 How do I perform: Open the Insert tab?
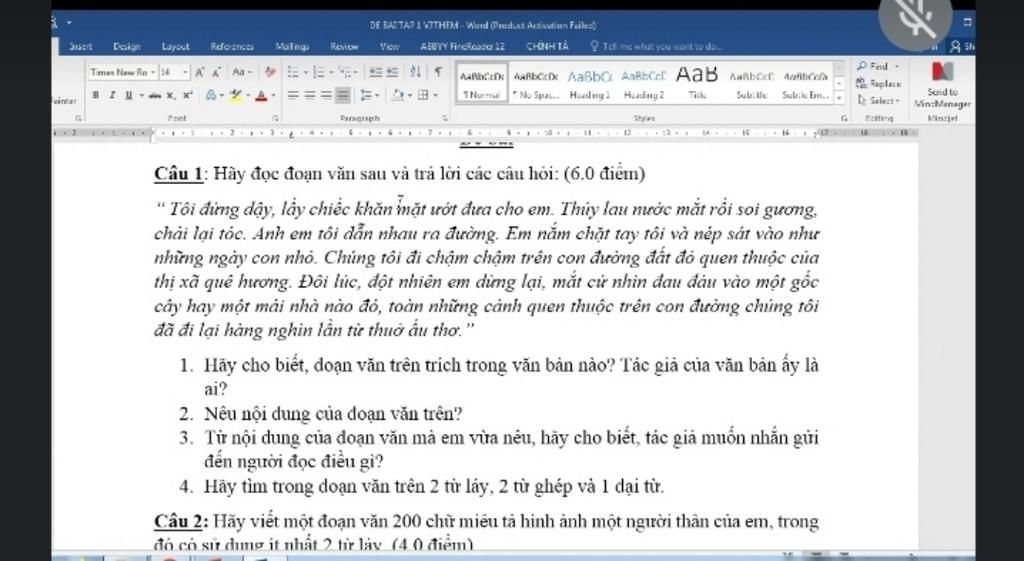pyautogui.click(x=80, y=46)
